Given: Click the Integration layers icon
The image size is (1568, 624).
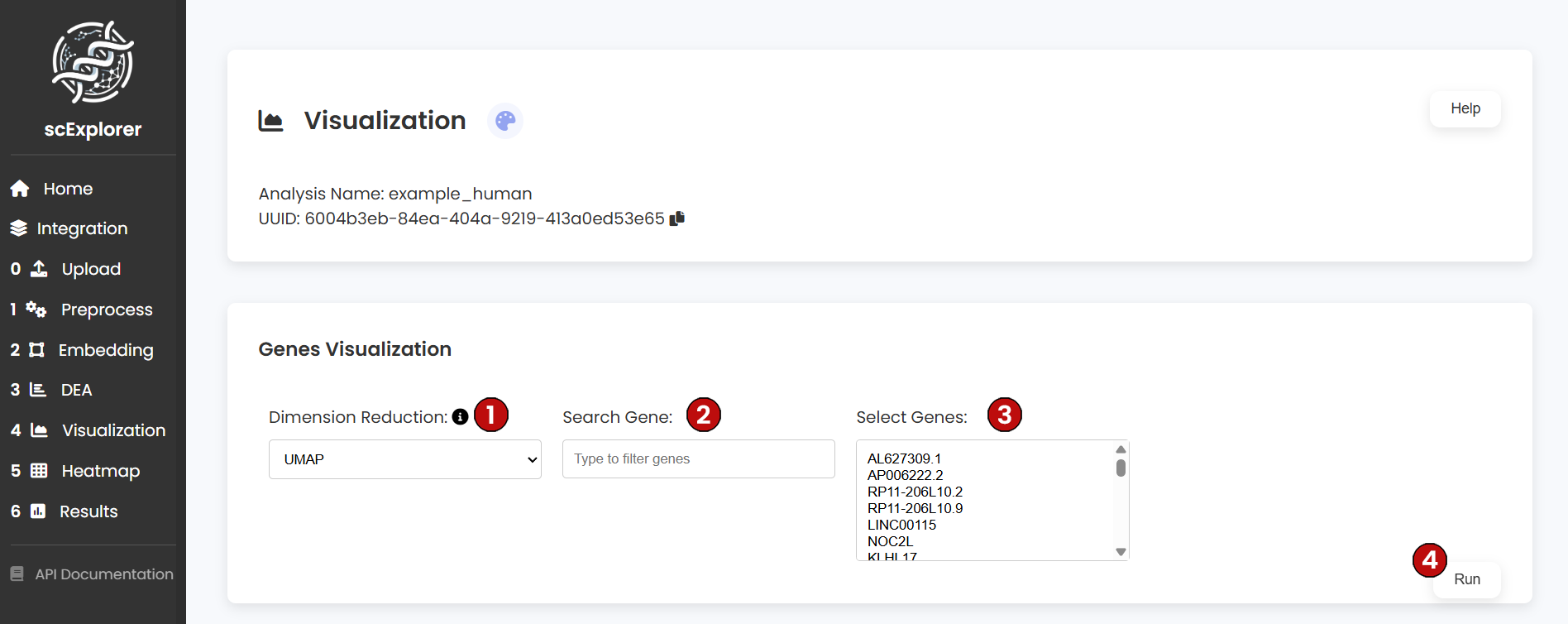Looking at the screenshot, I should pos(18,228).
